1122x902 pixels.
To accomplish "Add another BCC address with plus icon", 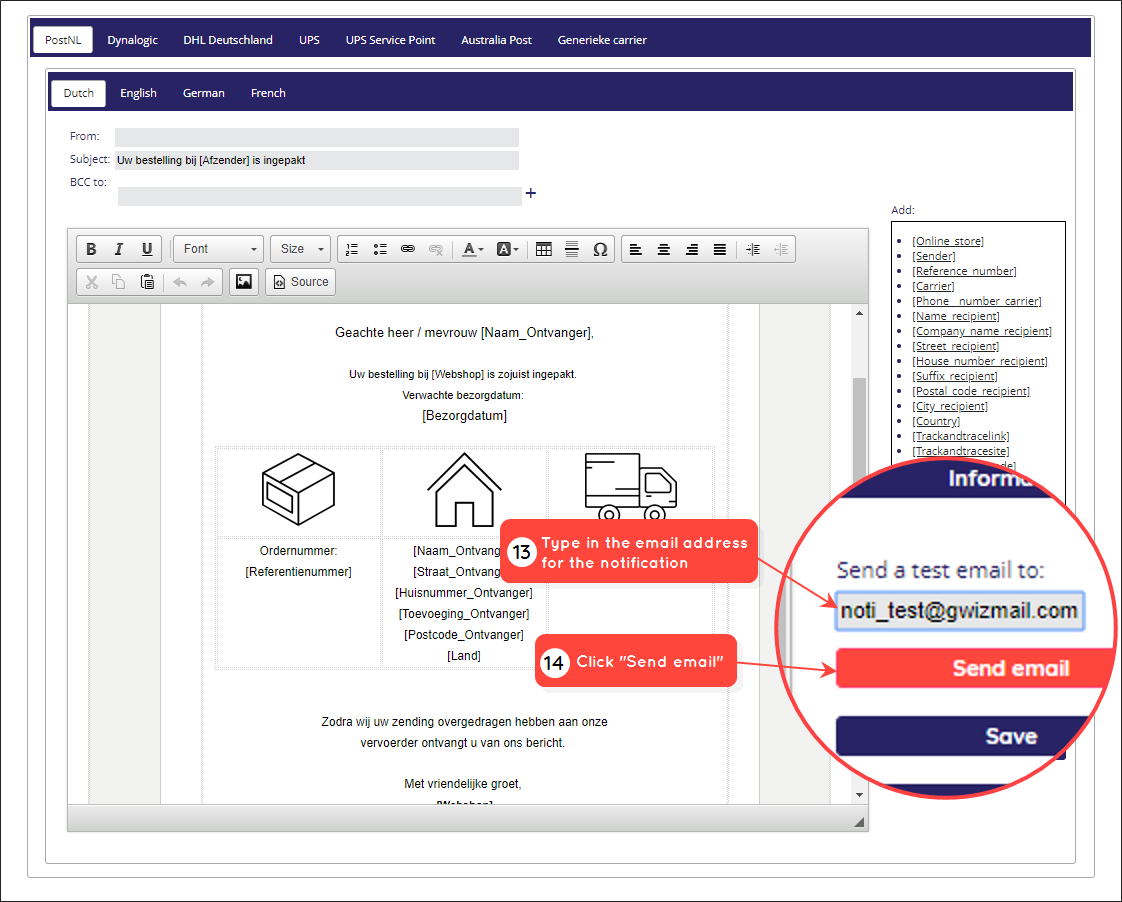I will click(x=530, y=193).
